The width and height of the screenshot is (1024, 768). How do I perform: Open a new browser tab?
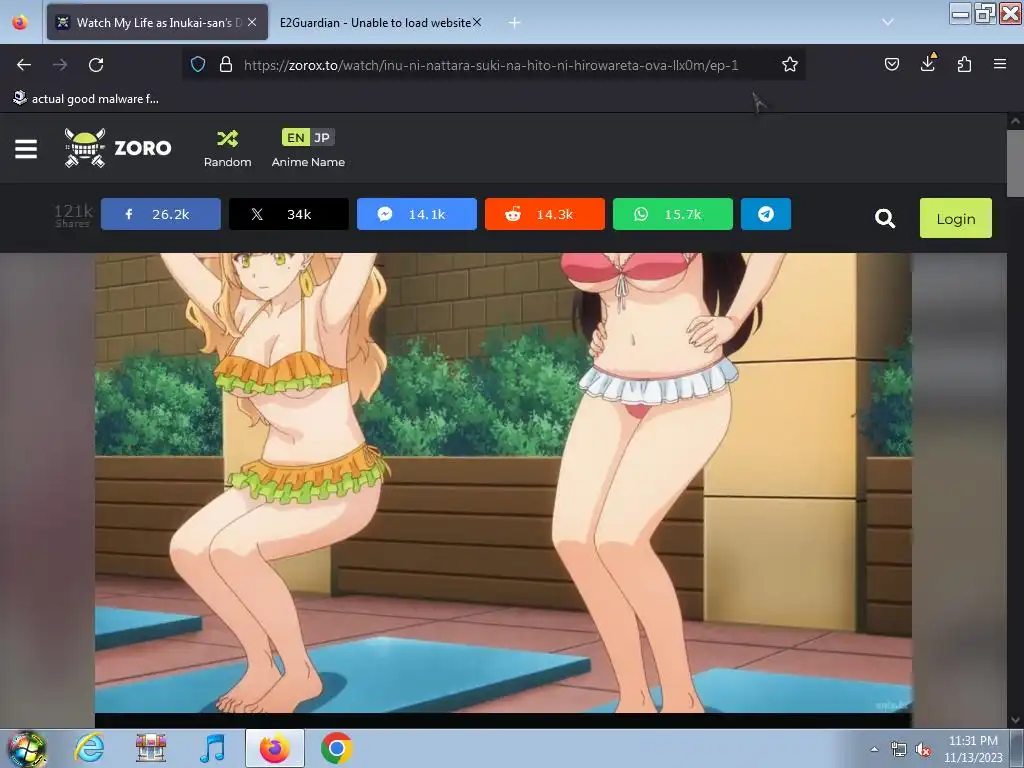(x=515, y=23)
